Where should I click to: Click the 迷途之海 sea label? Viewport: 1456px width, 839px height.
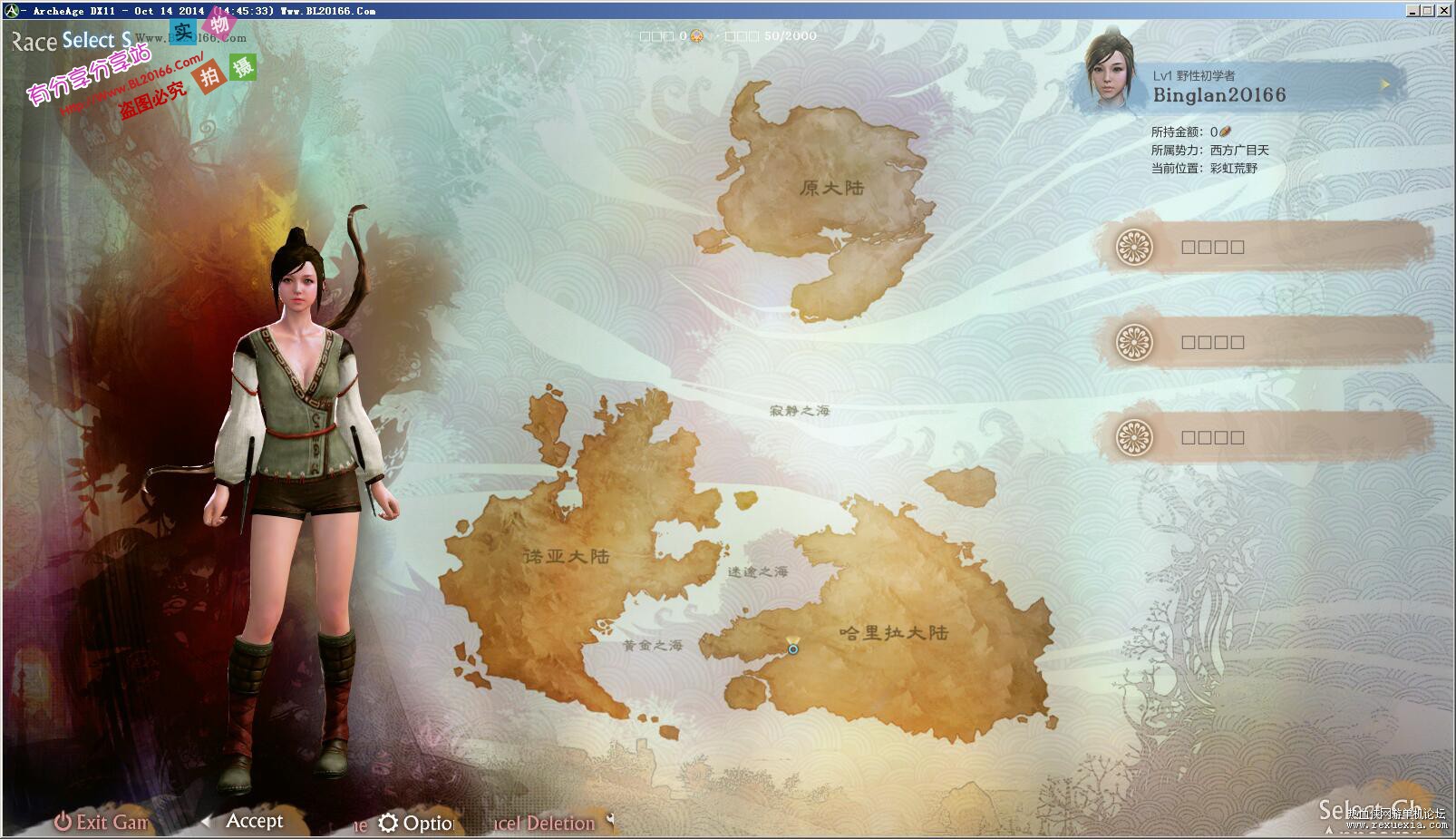pos(758,572)
